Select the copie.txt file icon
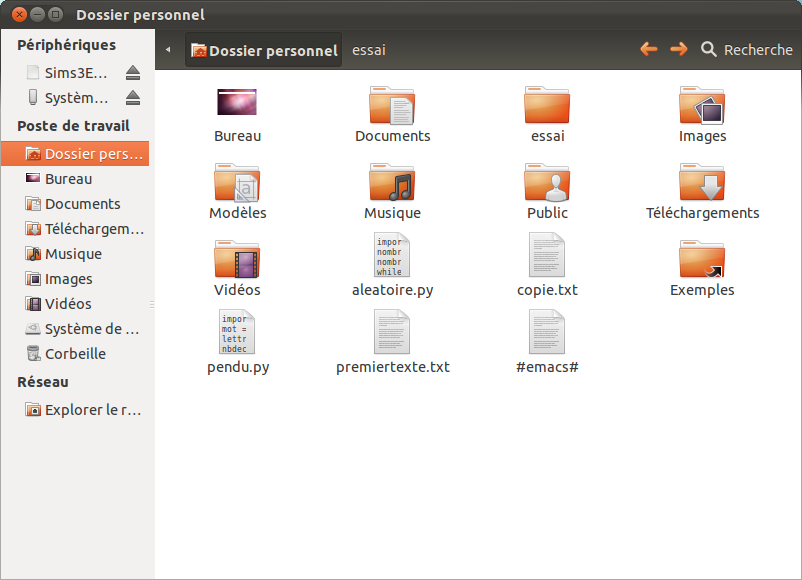 547,255
